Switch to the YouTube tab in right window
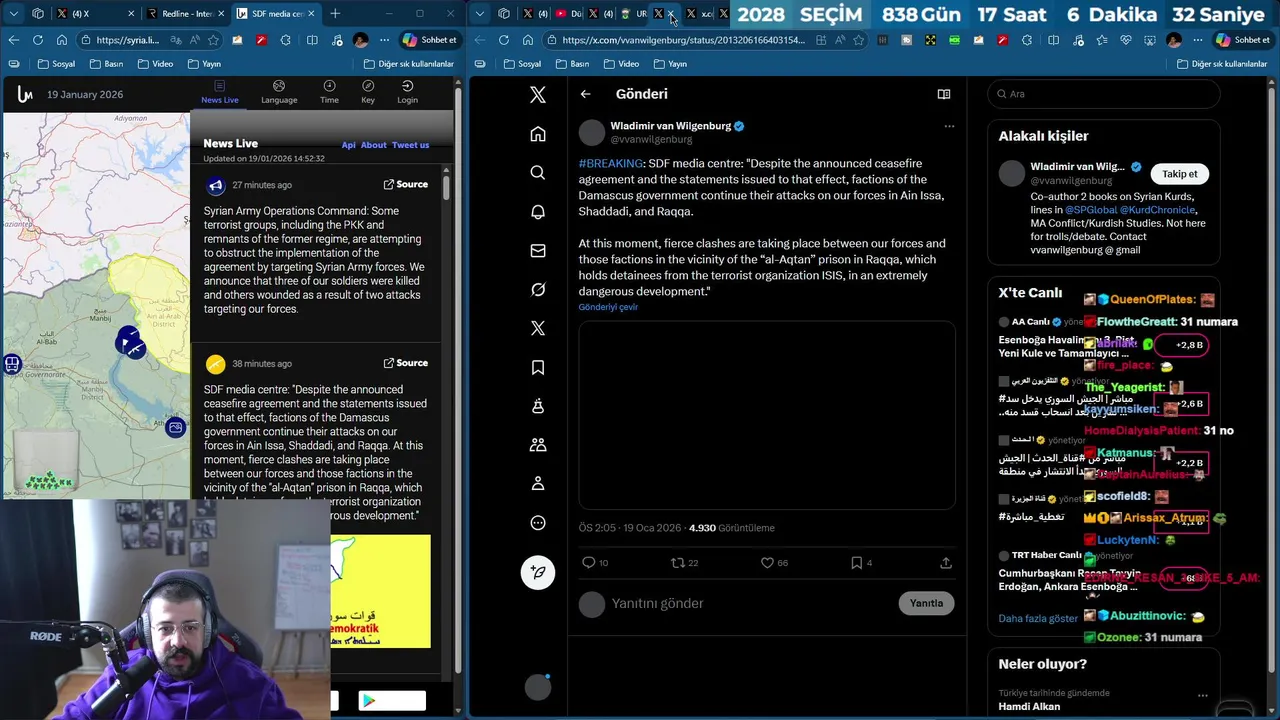The image size is (1280, 720). point(569,14)
